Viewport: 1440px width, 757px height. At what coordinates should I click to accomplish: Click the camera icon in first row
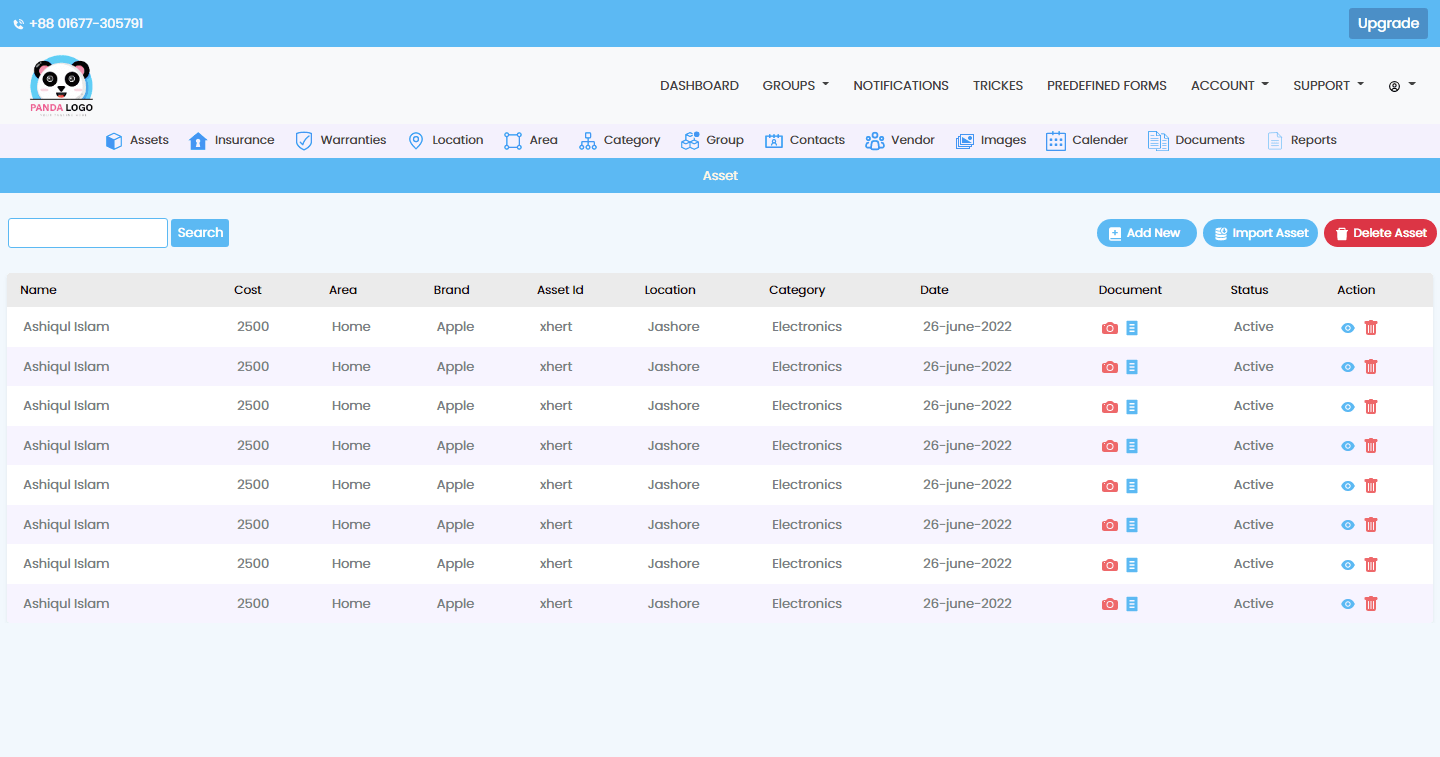1109,328
